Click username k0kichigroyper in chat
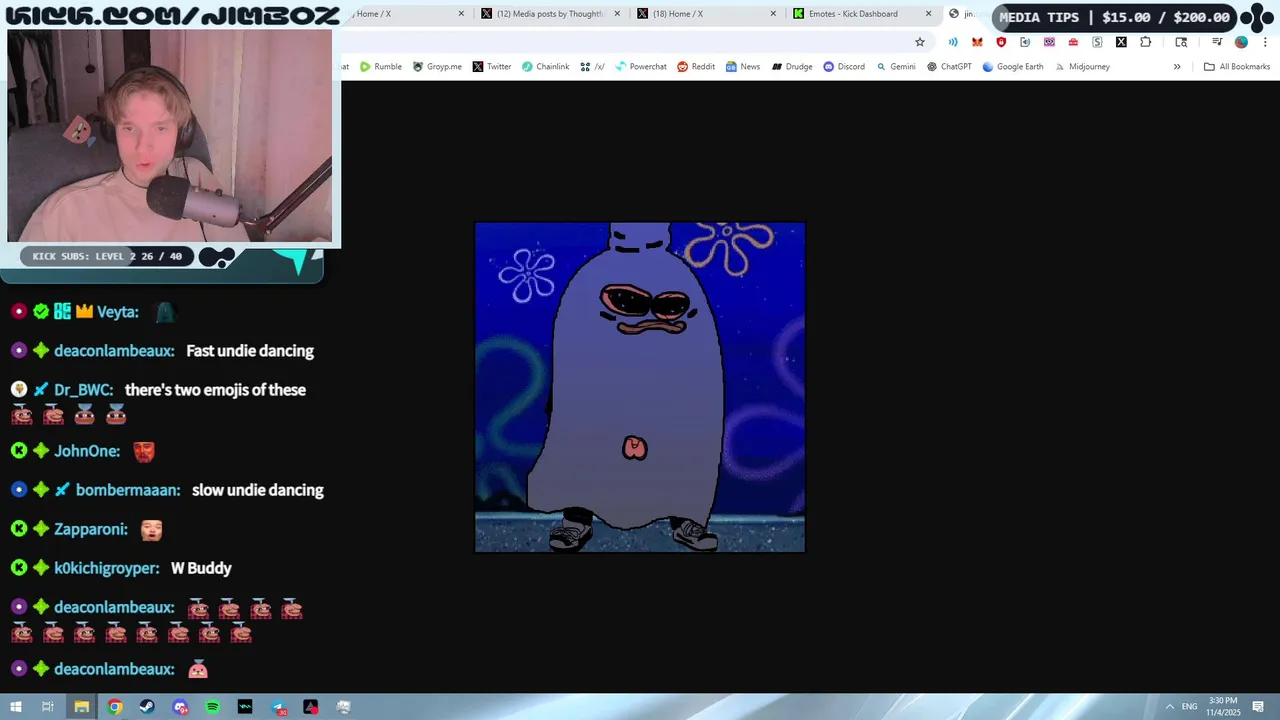1280x720 pixels. pyautogui.click(x=107, y=568)
